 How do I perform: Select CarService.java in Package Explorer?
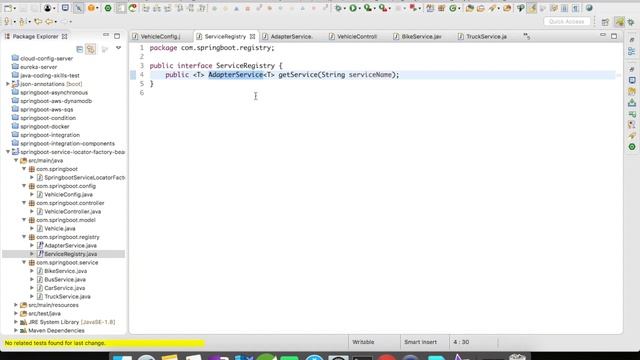(64, 288)
